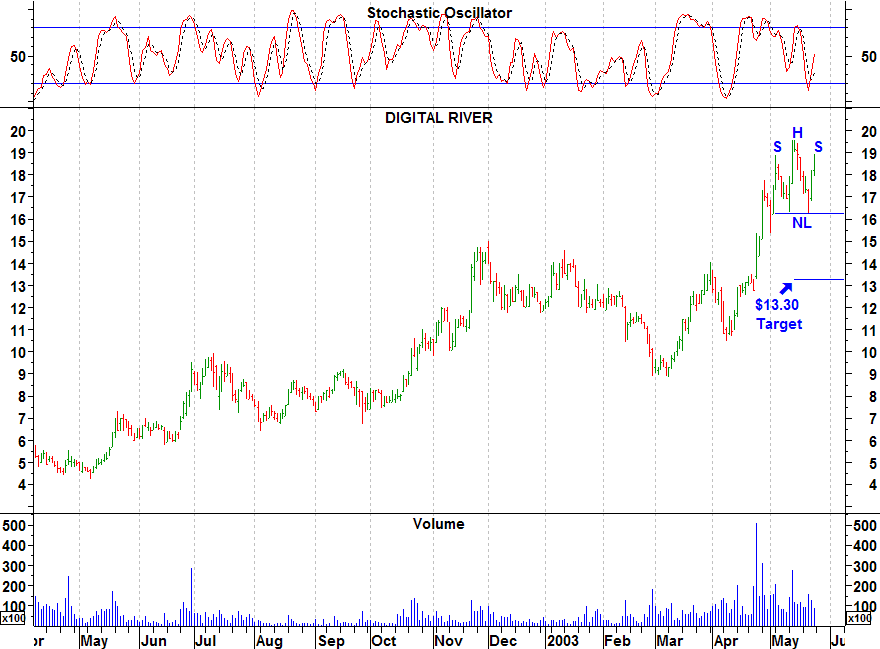Click the x100 multiplier on right volume axis
The width and height of the screenshot is (880, 649).
coord(859,618)
